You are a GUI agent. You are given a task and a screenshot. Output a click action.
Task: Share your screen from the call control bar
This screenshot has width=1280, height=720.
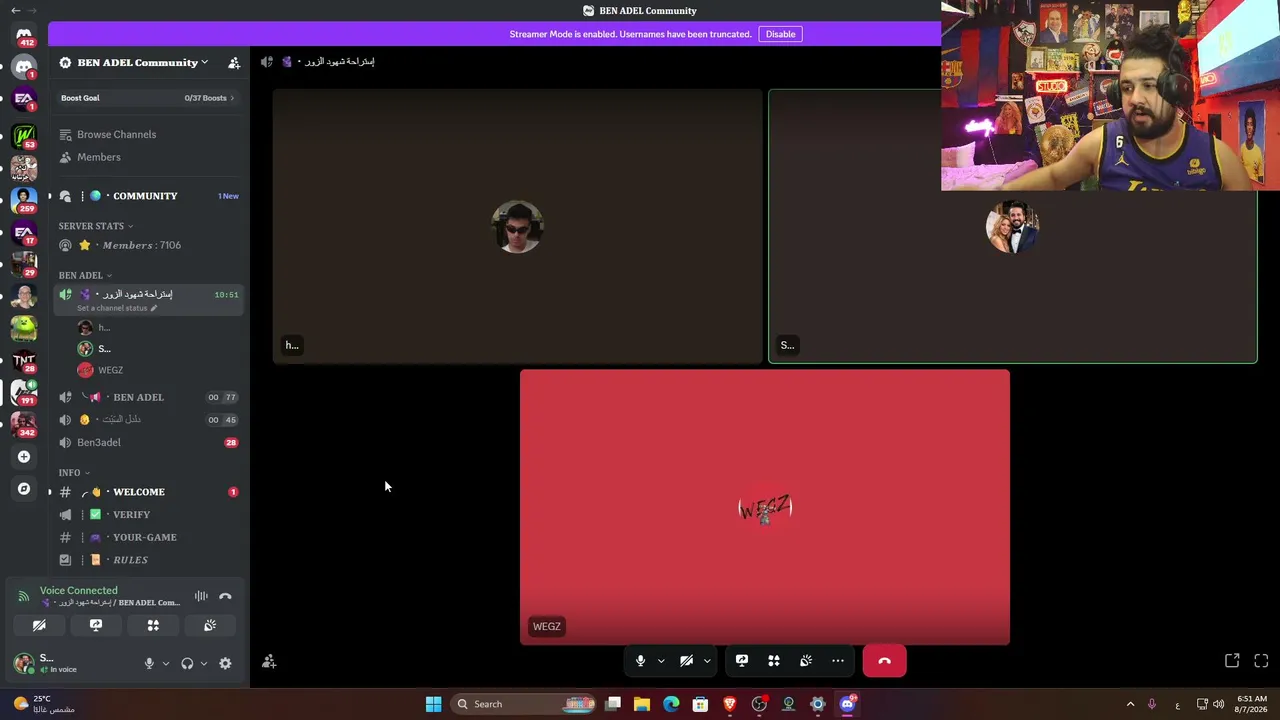[742, 661]
